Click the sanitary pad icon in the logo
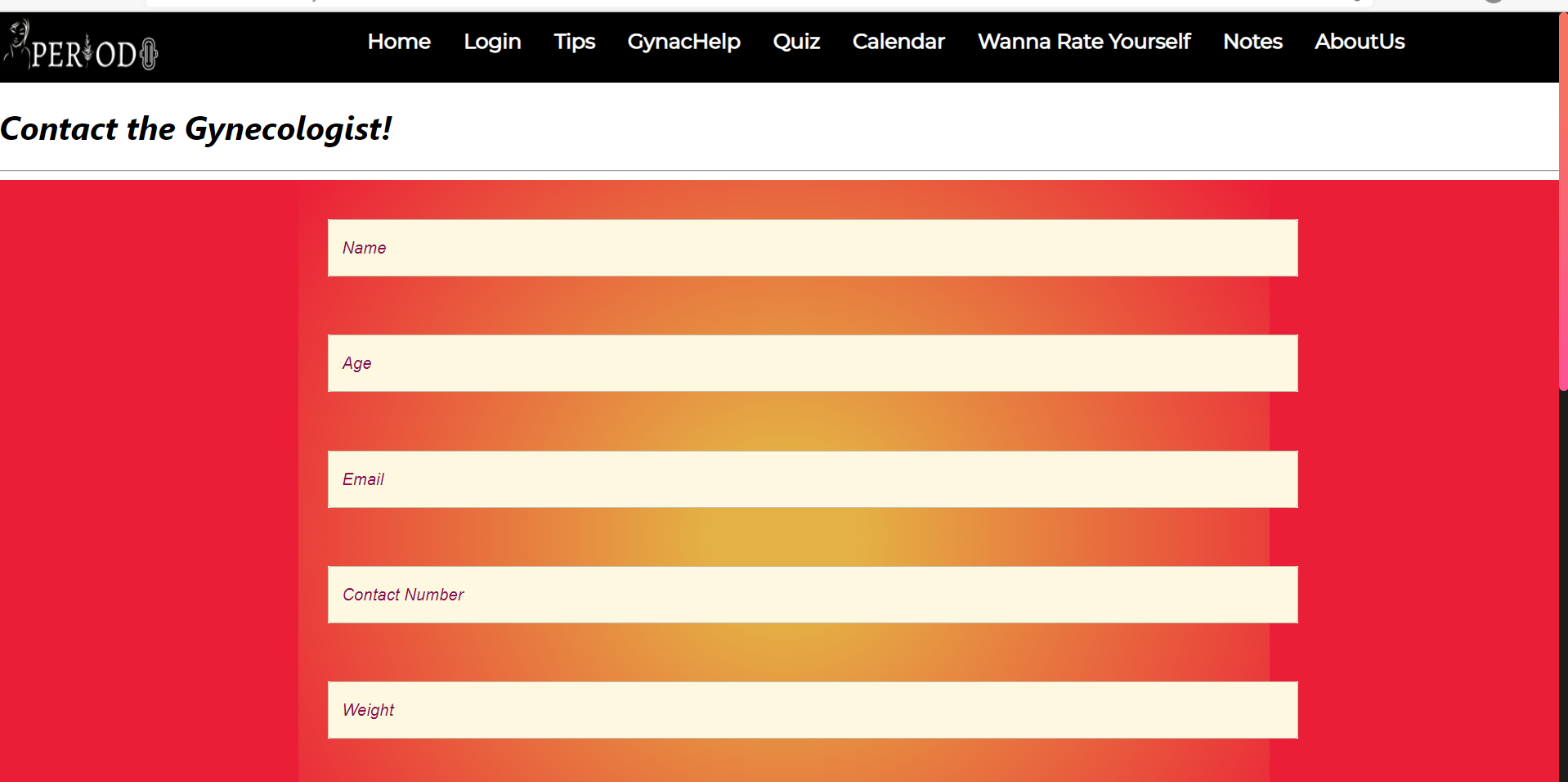1568x782 pixels. 150,54
